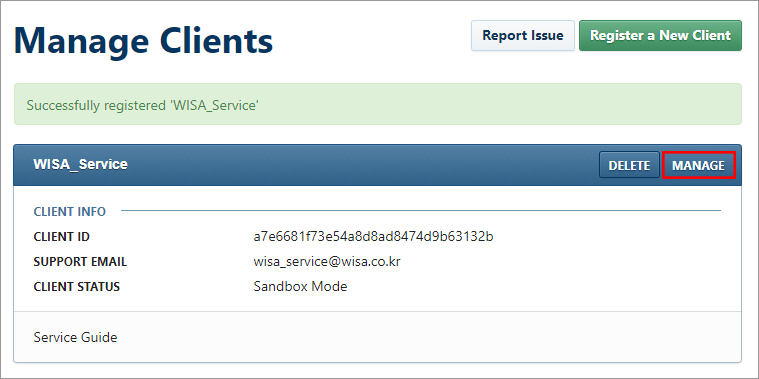This screenshot has height=379, width=759.
Task: Delete the WISA_Service client
Action: coord(629,165)
